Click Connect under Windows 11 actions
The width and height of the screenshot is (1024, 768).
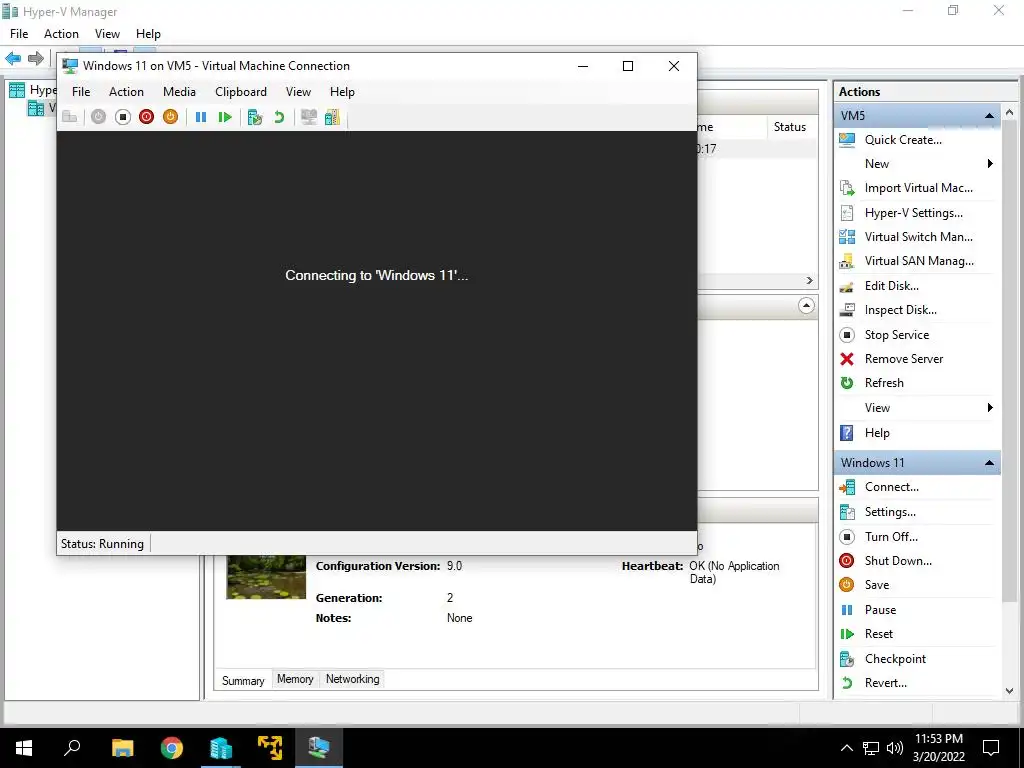891,487
